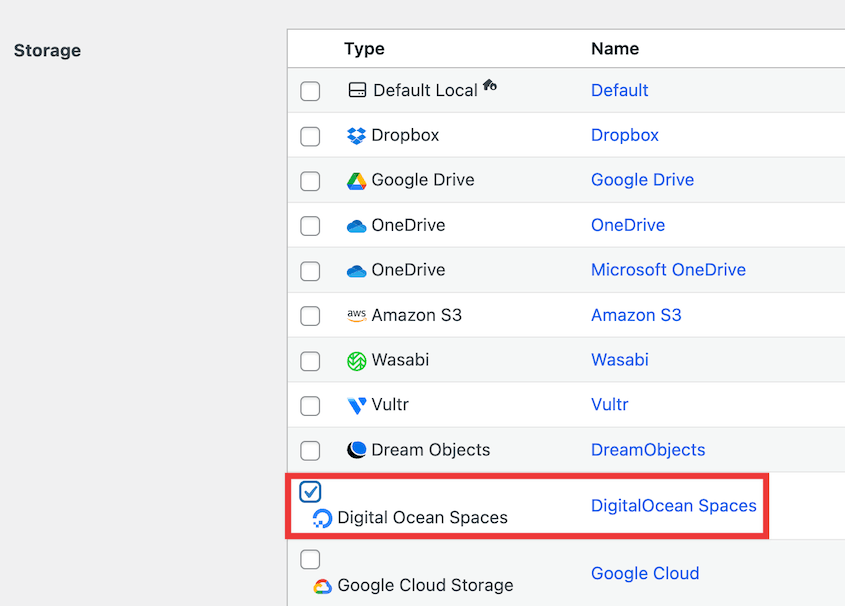This screenshot has height=606, width=845.
Task: Open the DigitalOcean Spaces link
Action: click(x=674, y=505)
